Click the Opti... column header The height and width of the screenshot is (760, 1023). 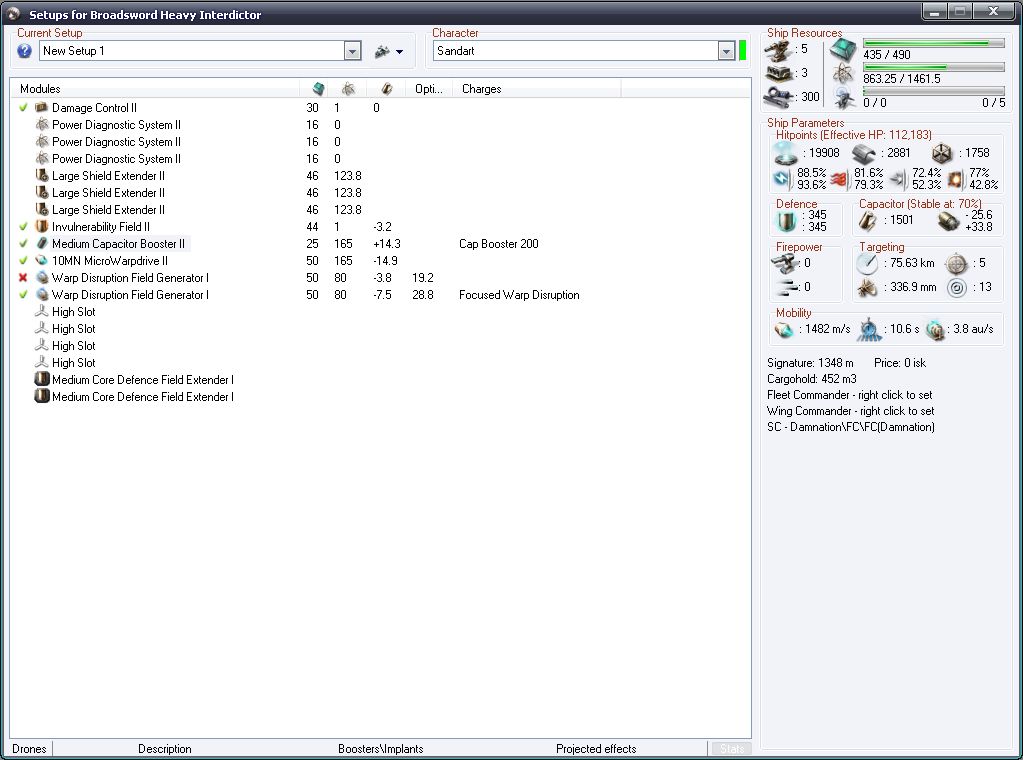tap(429, 89)
